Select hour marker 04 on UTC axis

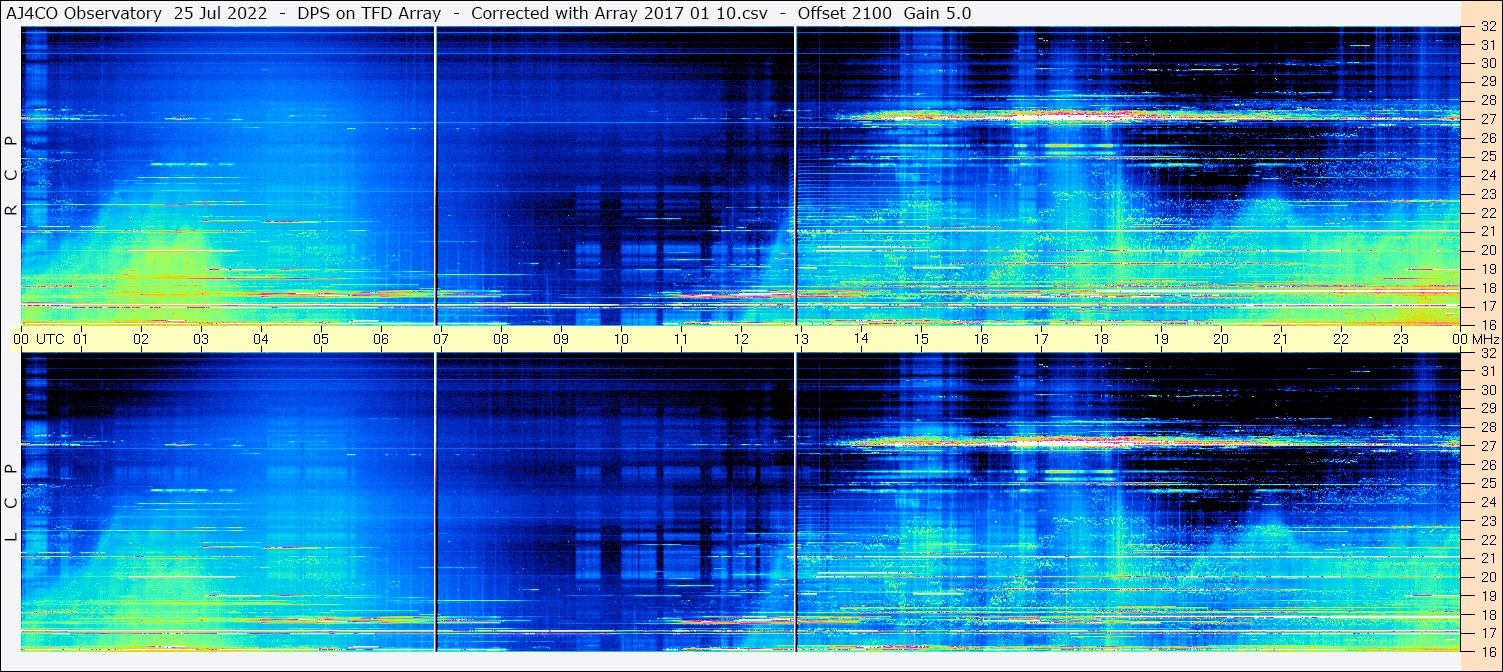pyautogui.click(x=261, y=339)
